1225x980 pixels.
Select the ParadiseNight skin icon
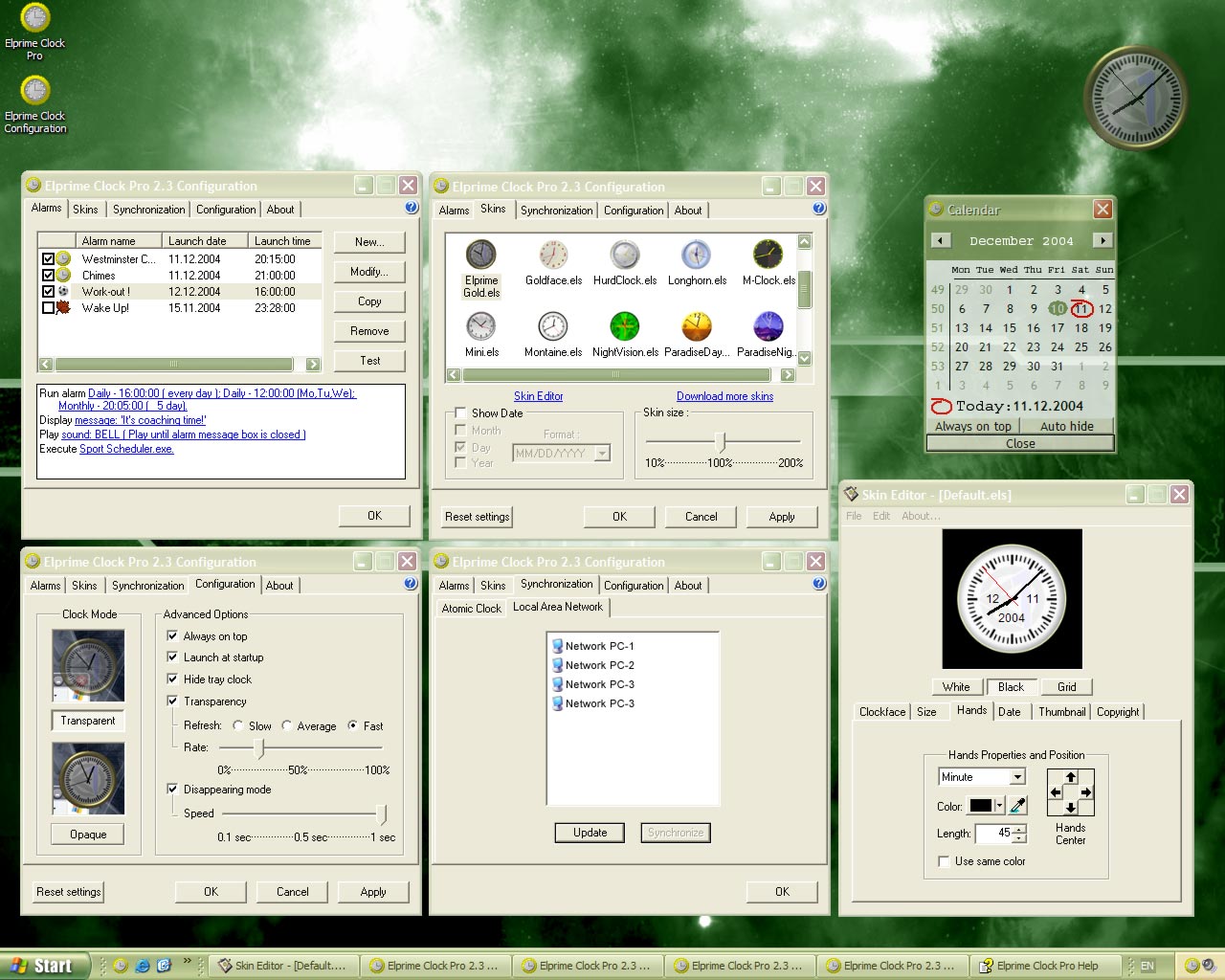click(768, 326)
